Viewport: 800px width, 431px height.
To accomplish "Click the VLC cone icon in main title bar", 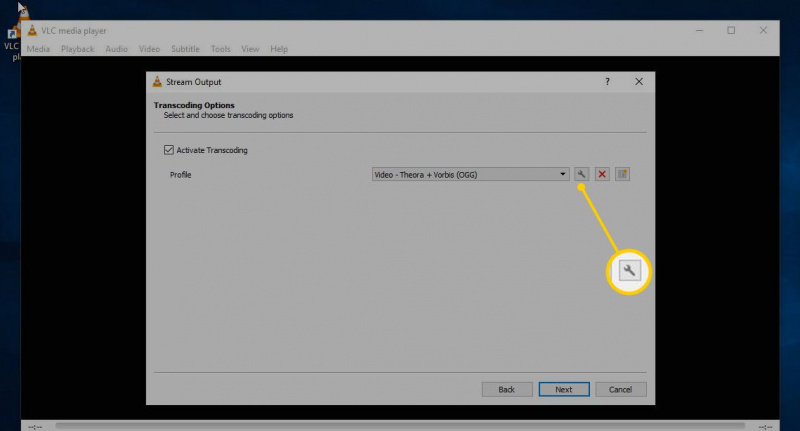I will point(32,31).
